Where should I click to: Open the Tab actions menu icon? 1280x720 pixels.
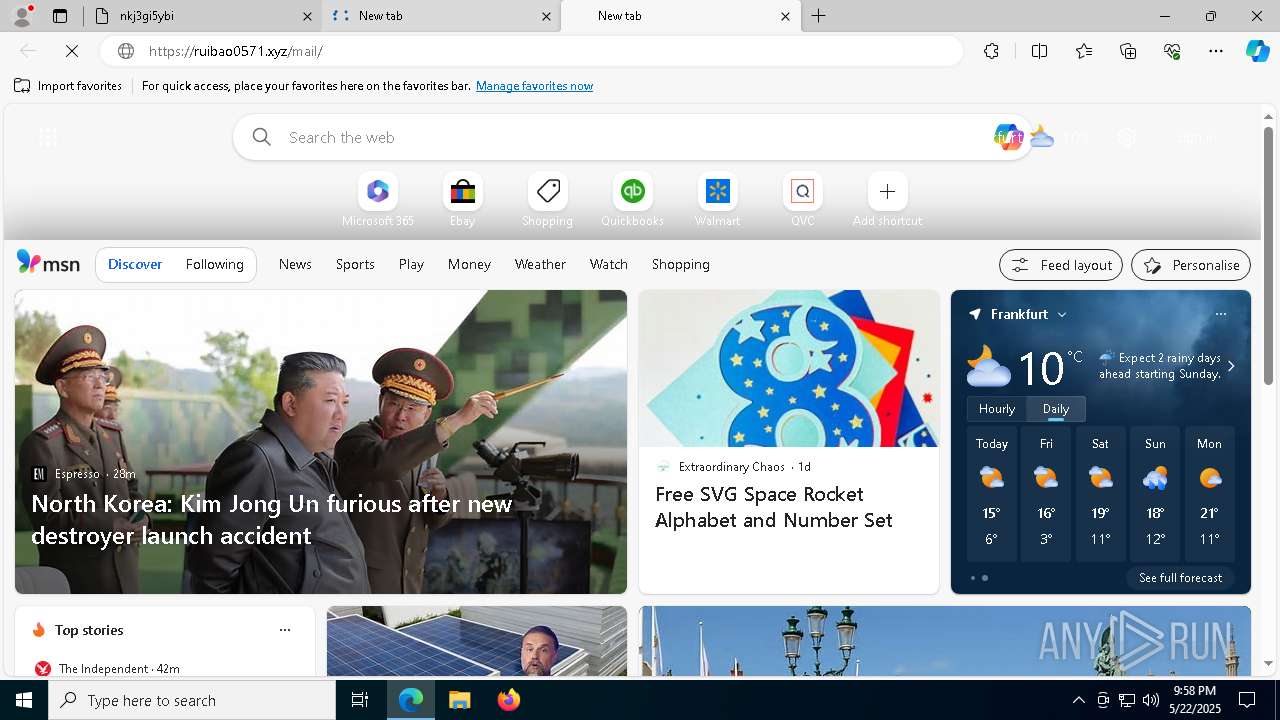tap(60, 16)
